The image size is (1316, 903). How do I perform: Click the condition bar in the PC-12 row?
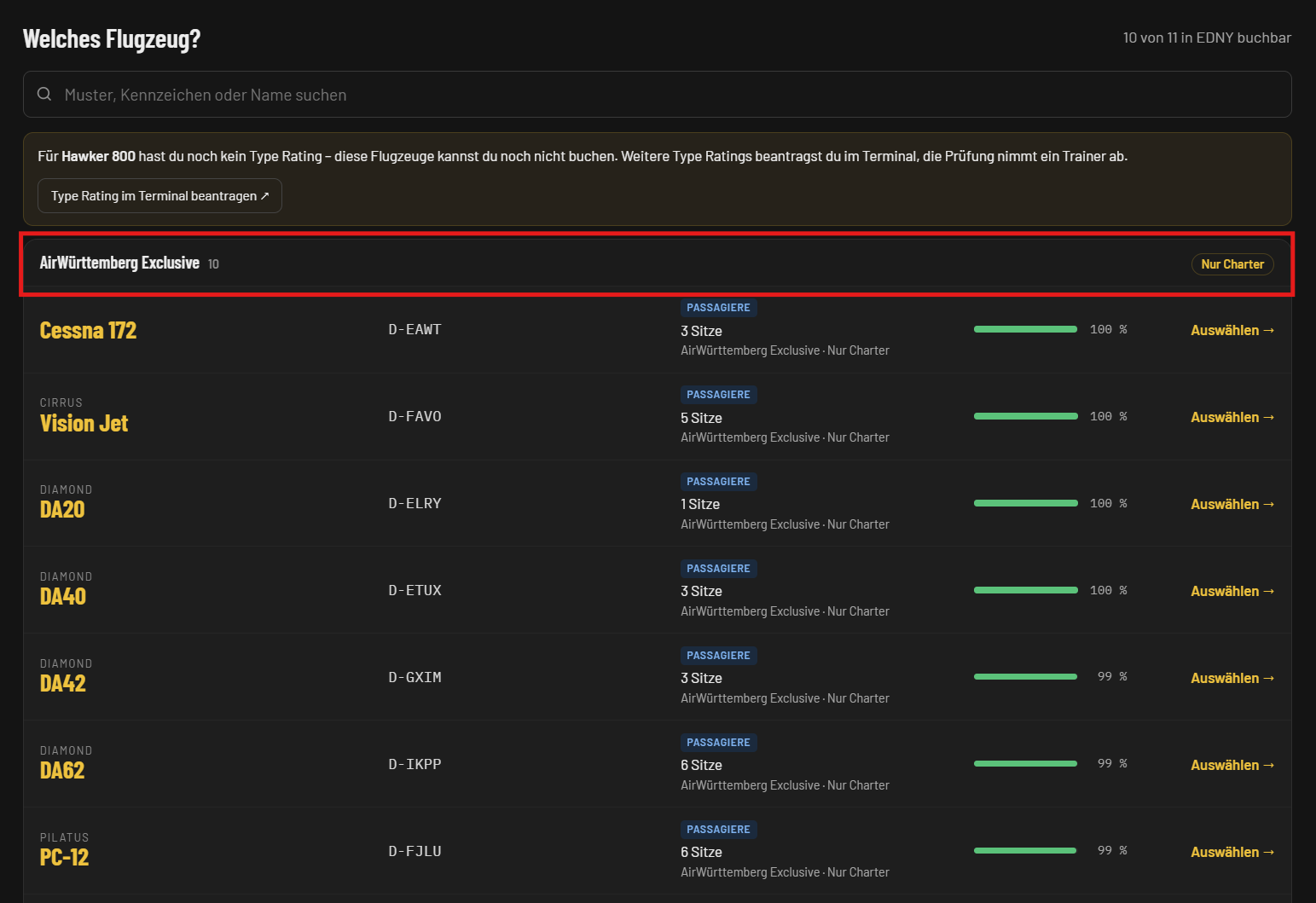(1025, 851)
